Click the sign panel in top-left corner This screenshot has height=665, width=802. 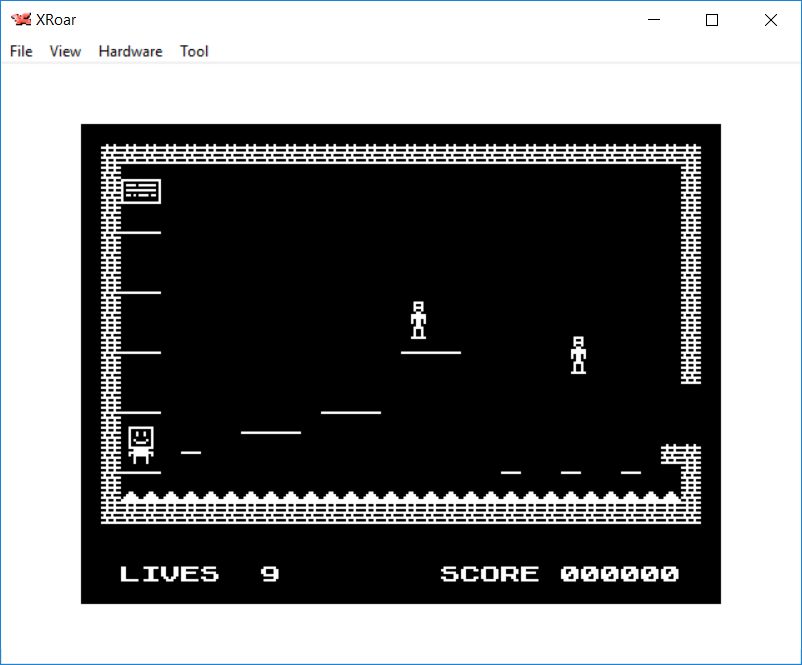(141, 191)
